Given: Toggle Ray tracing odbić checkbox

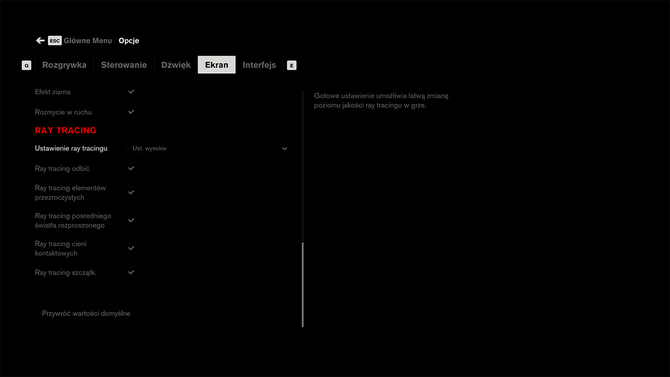Looking at the screenshot, I should [x=131, y=168].
